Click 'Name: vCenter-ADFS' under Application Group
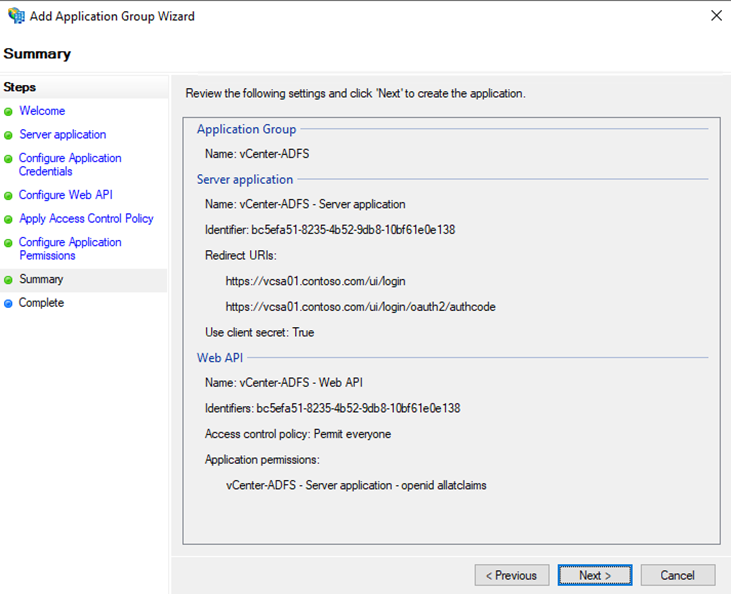 (x=257, y=154)
